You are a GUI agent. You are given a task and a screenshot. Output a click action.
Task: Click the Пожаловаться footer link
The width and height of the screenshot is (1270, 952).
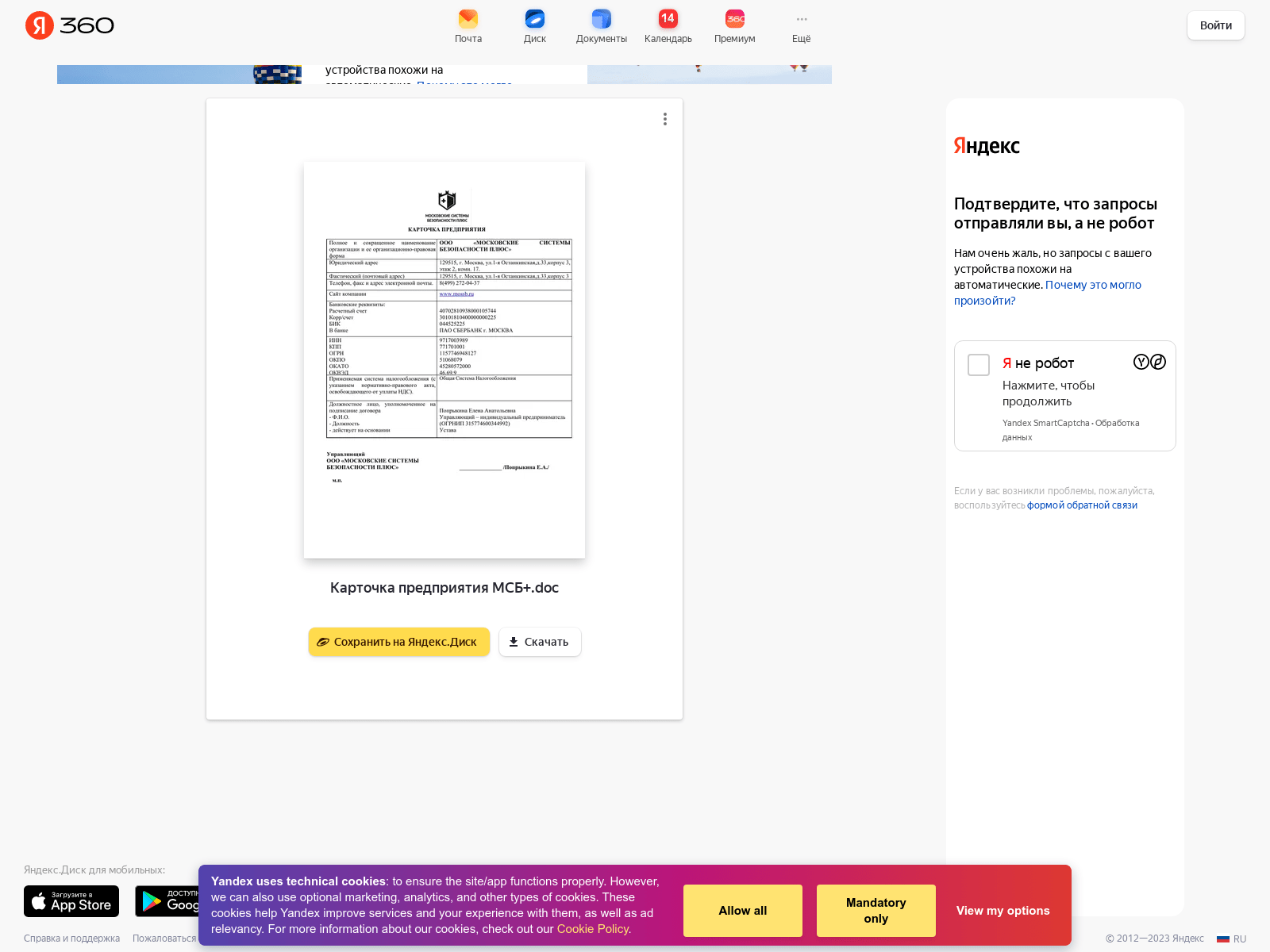tap(164, 939)
